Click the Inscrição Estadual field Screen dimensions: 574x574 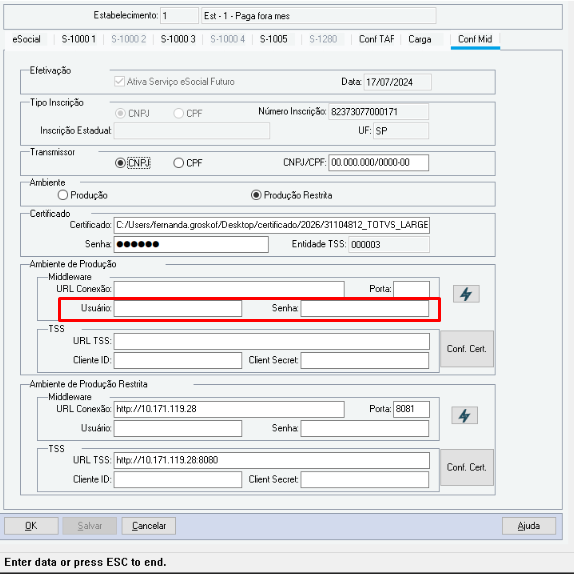click(x=192, y=131)
